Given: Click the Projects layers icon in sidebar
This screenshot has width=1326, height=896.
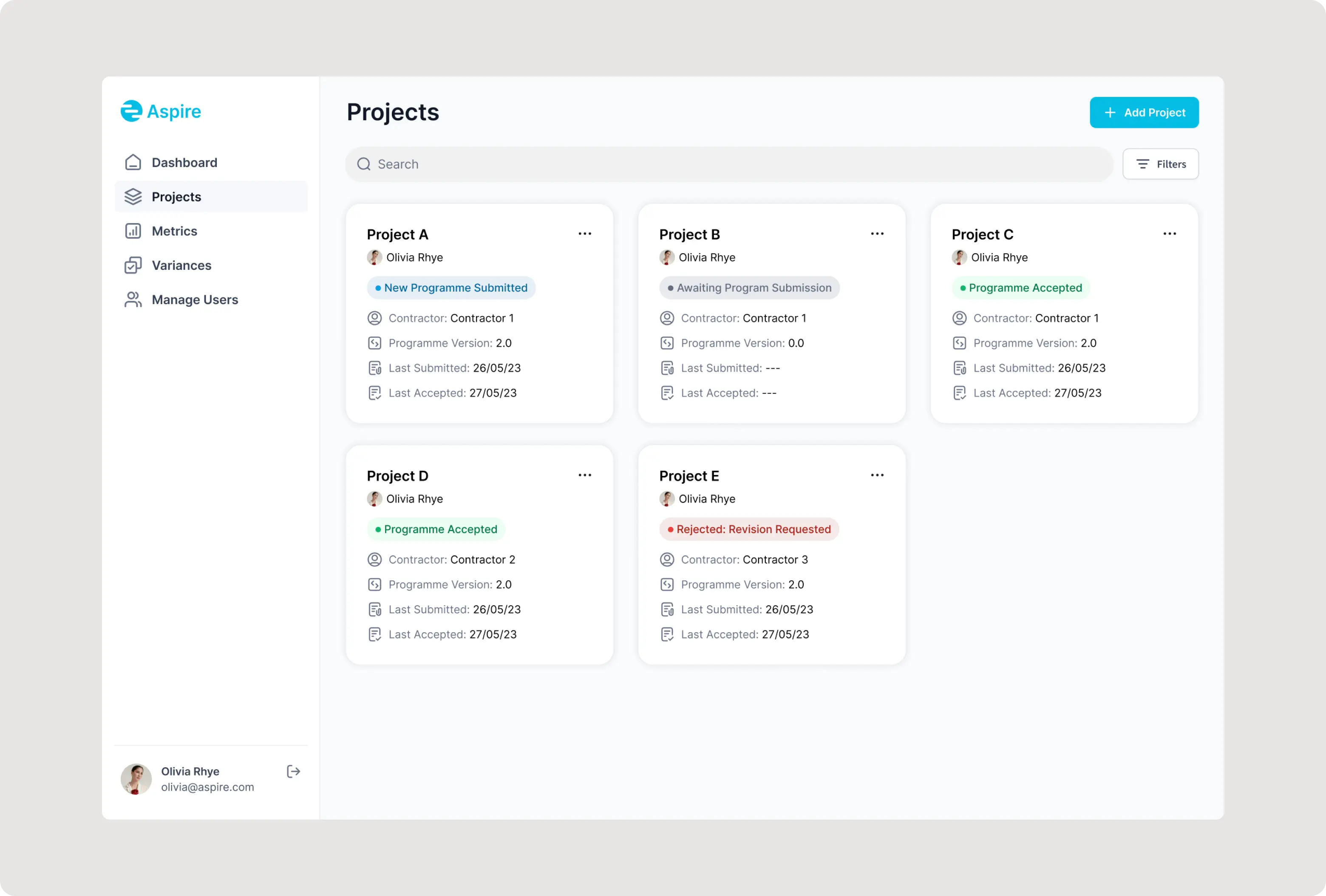Looking at the screenshot, I should (x=133, y=197).
